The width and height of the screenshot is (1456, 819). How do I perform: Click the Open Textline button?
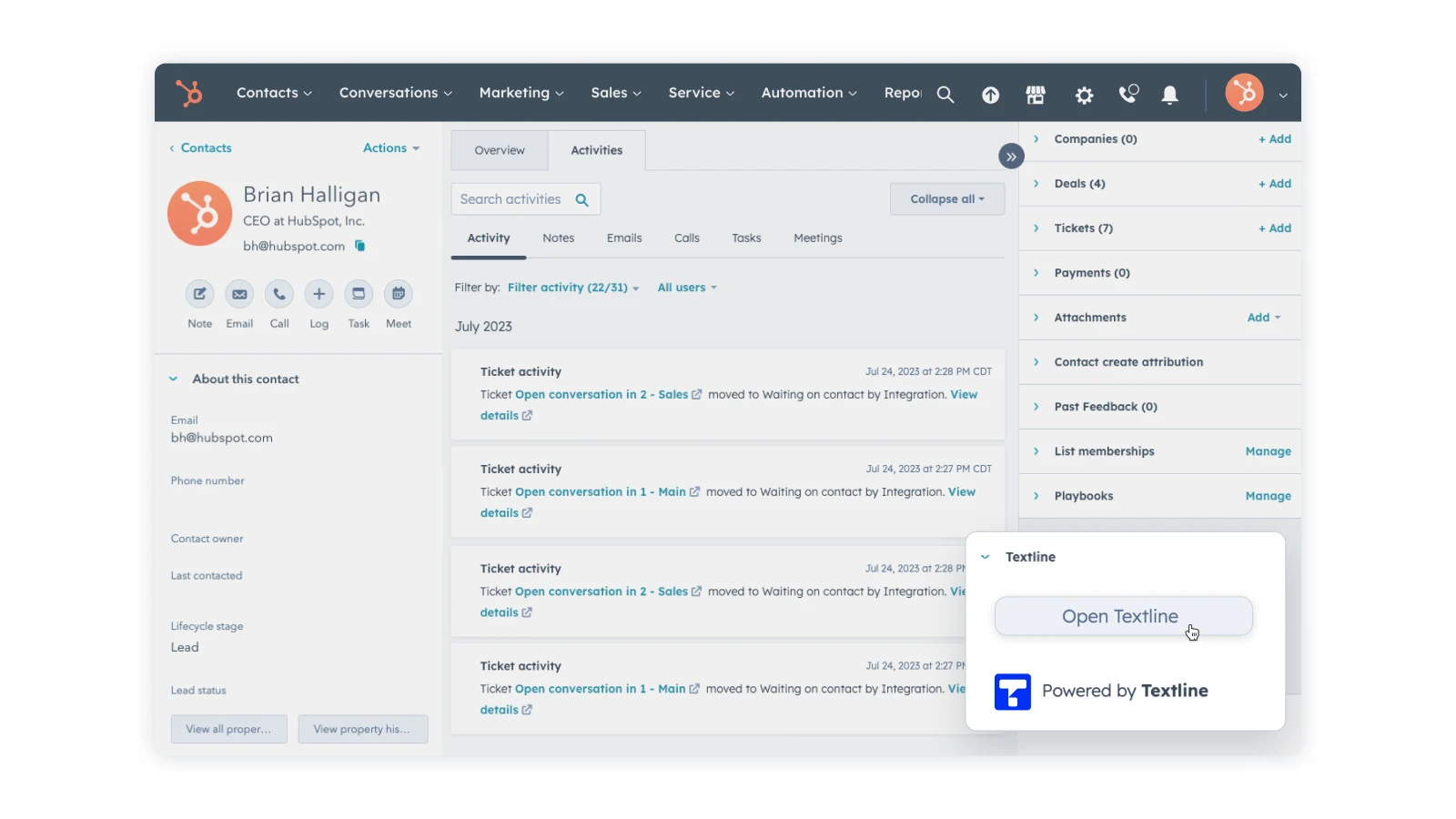[x=1124, y=616]
